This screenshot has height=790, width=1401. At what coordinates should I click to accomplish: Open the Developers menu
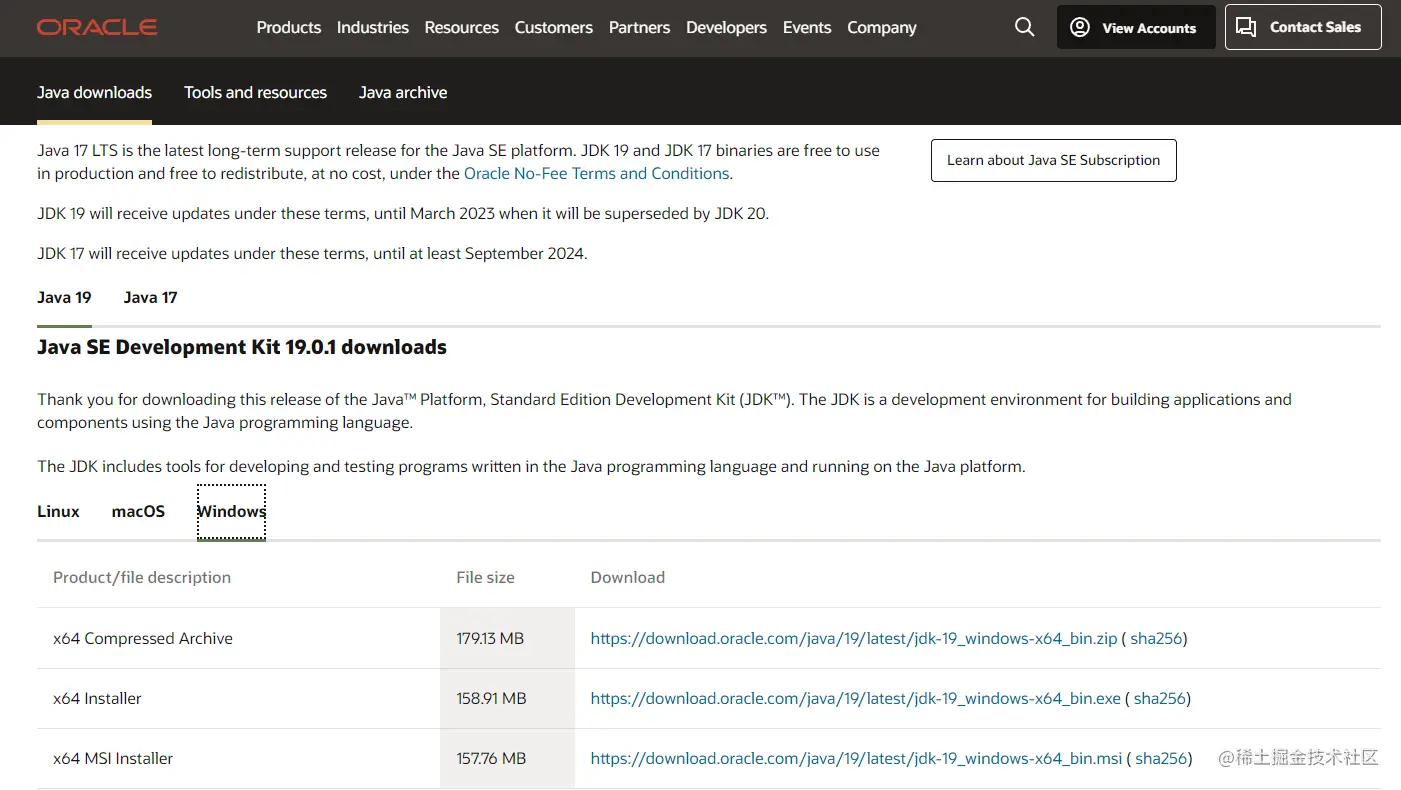point(727,28)
